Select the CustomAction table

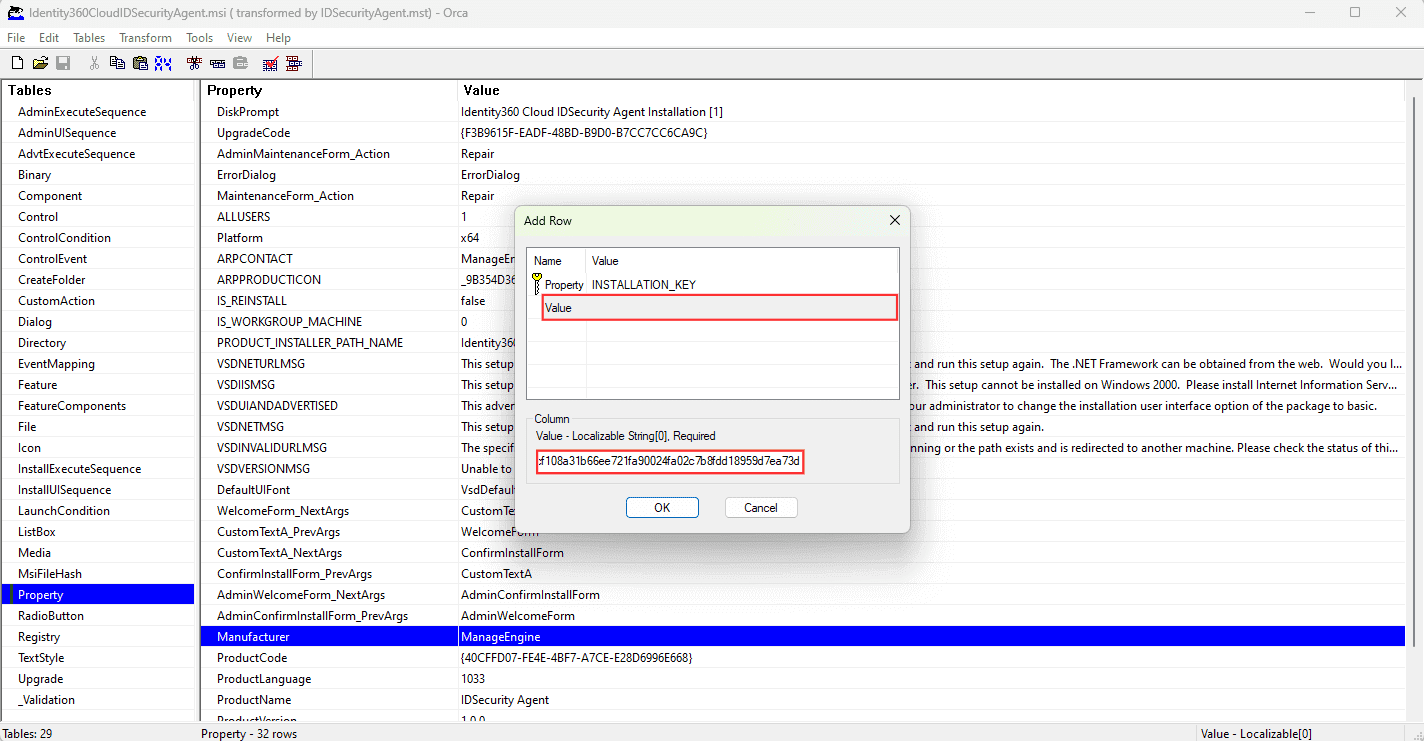pyautogui.click(x=56, y=301)
